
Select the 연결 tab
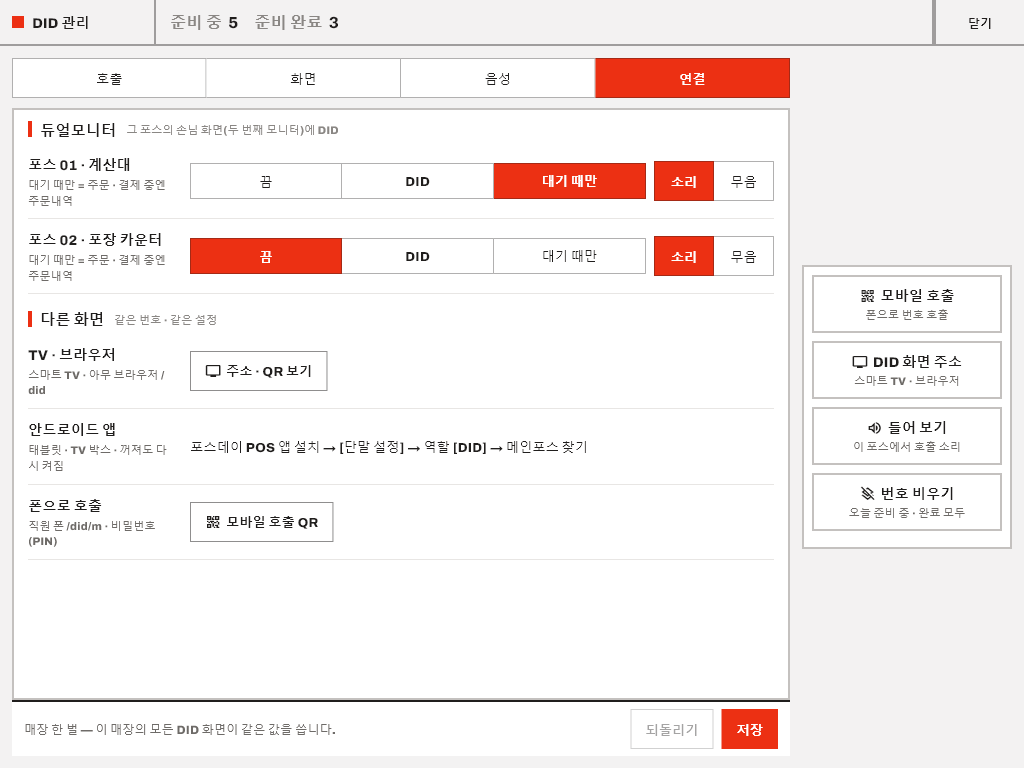(x=692, y=78)
